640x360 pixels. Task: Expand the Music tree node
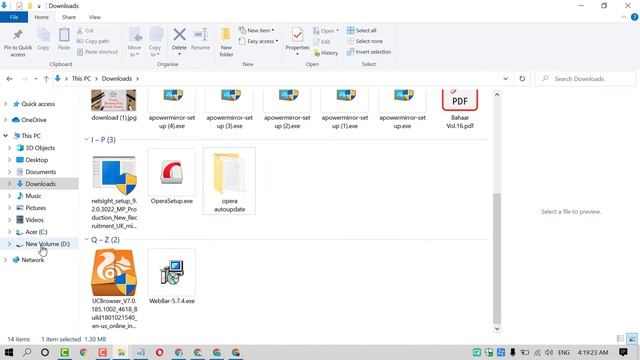[x=9, y=196]
